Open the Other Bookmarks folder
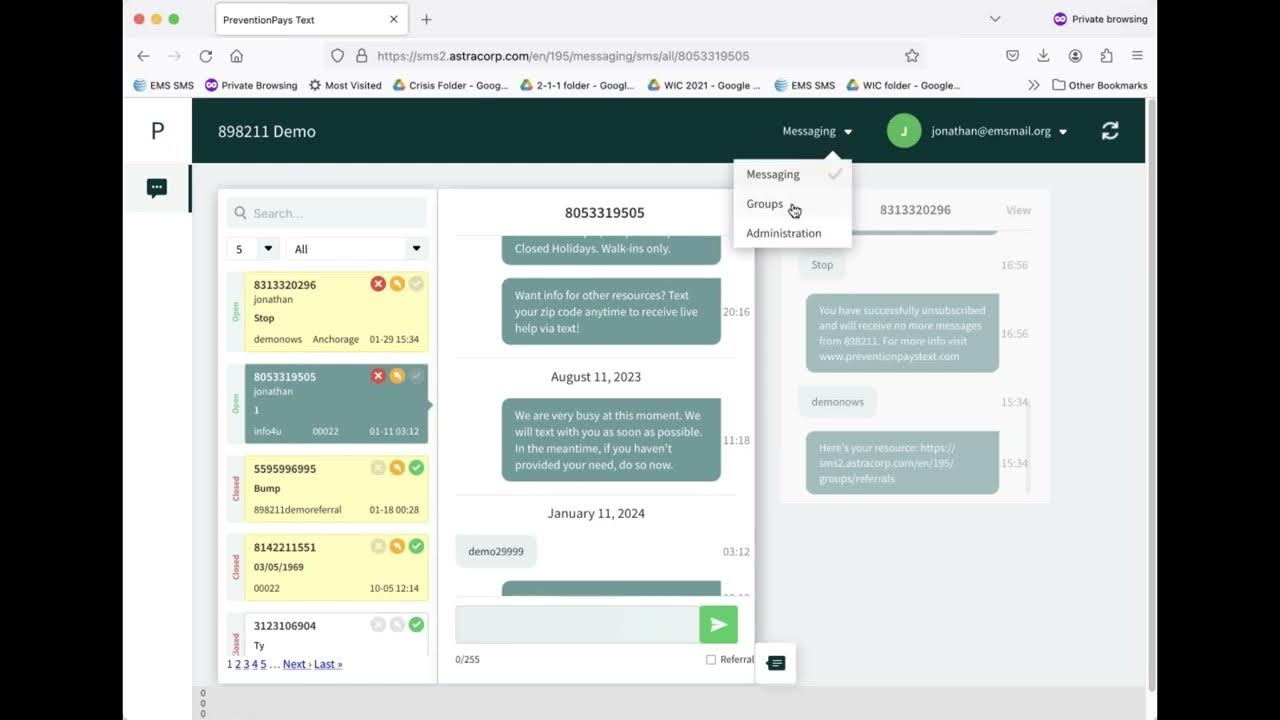Viewport: 1280px width, 720px height. 1099,85
